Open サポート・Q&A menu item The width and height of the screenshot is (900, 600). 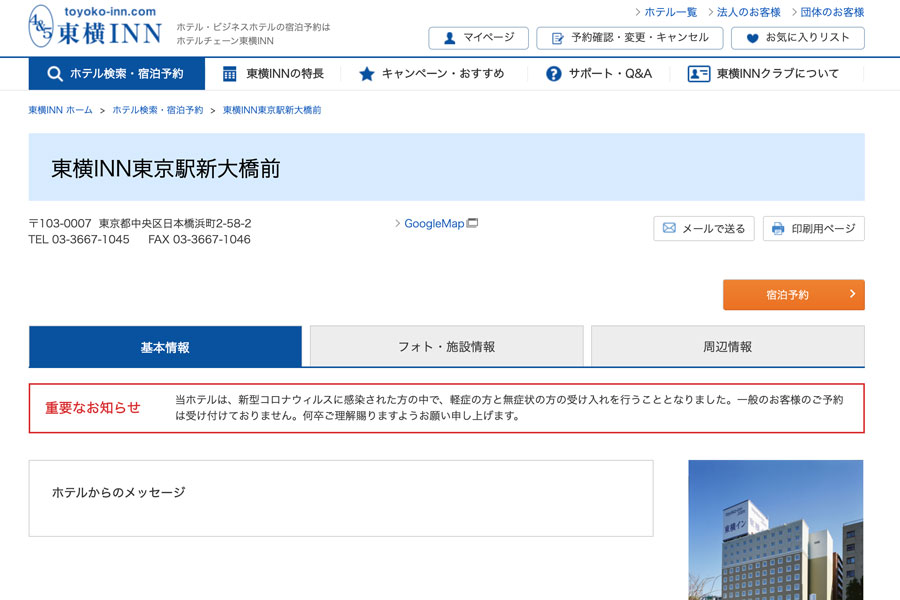click(599, 73)
